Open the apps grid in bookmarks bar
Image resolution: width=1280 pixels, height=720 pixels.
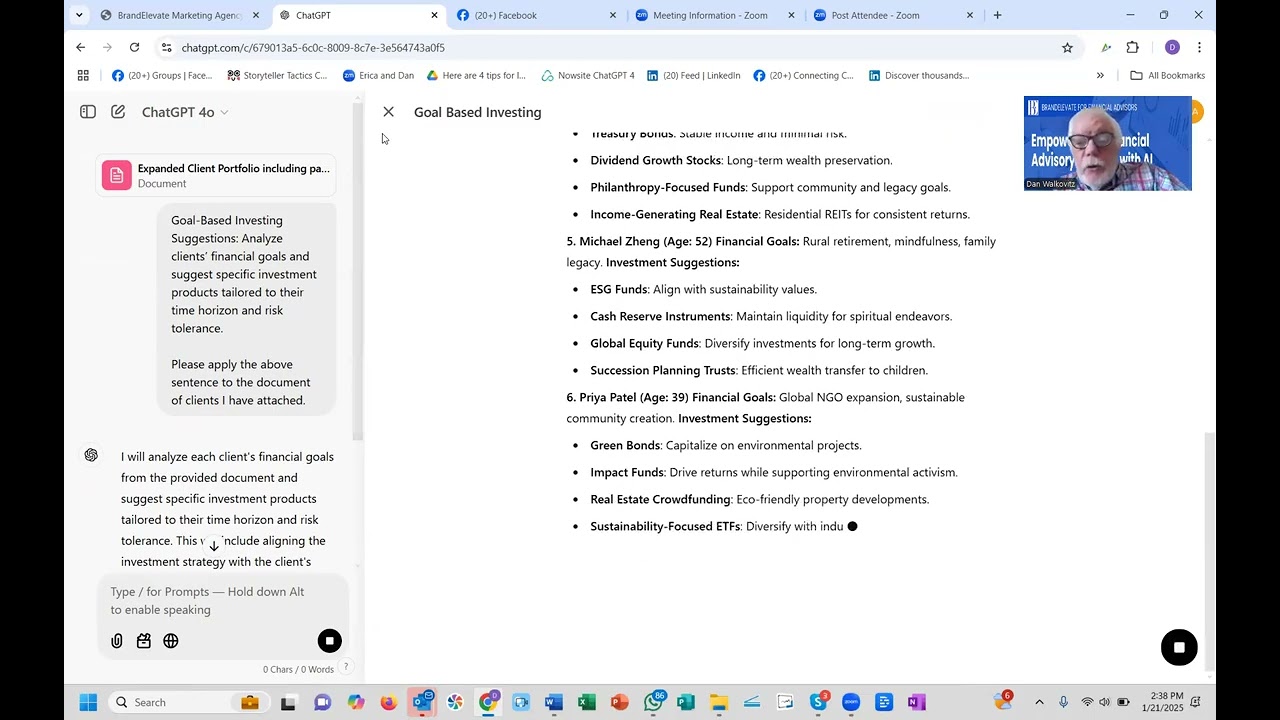[x=83, y=75]
